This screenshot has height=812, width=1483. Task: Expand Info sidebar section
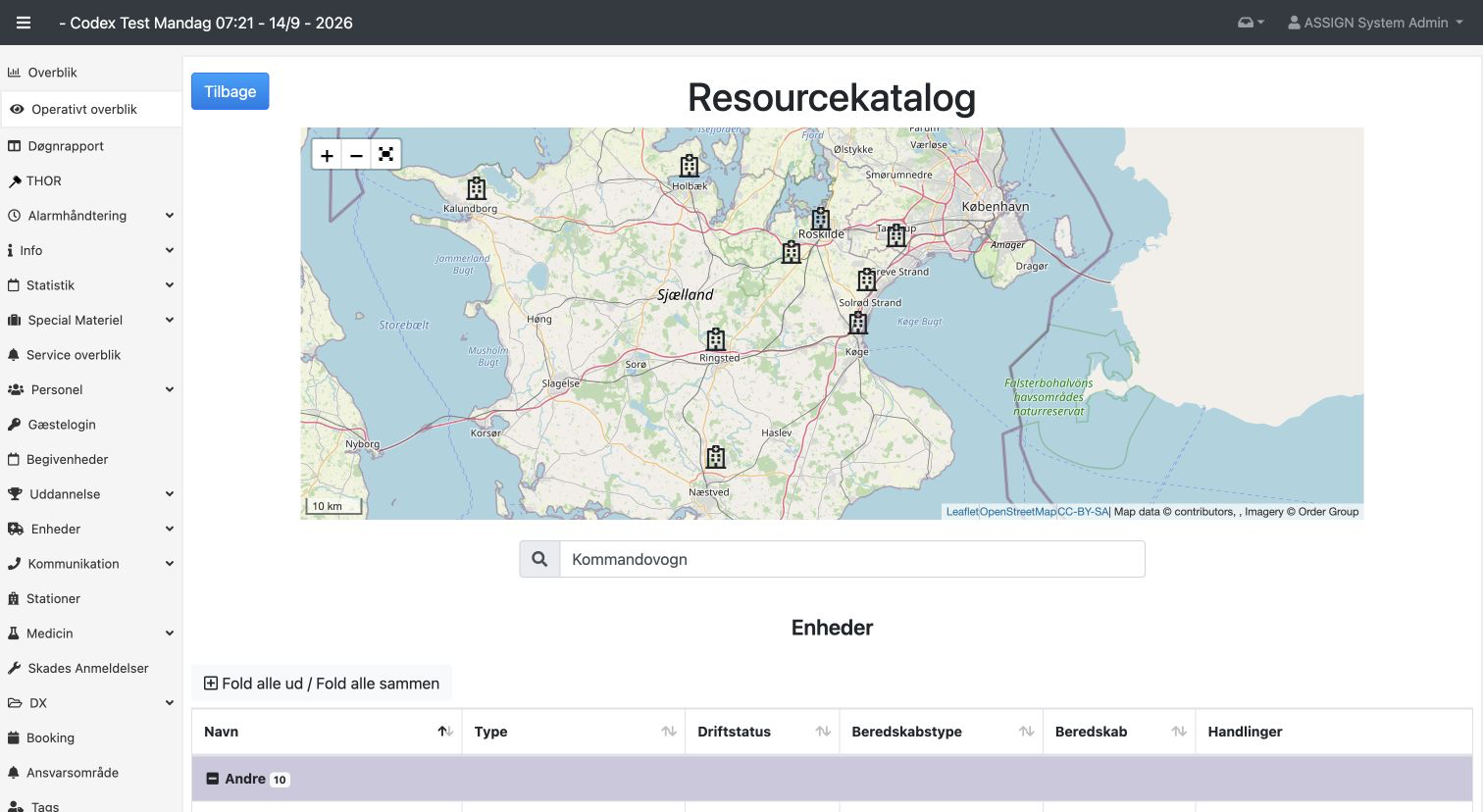coord(91,250)
